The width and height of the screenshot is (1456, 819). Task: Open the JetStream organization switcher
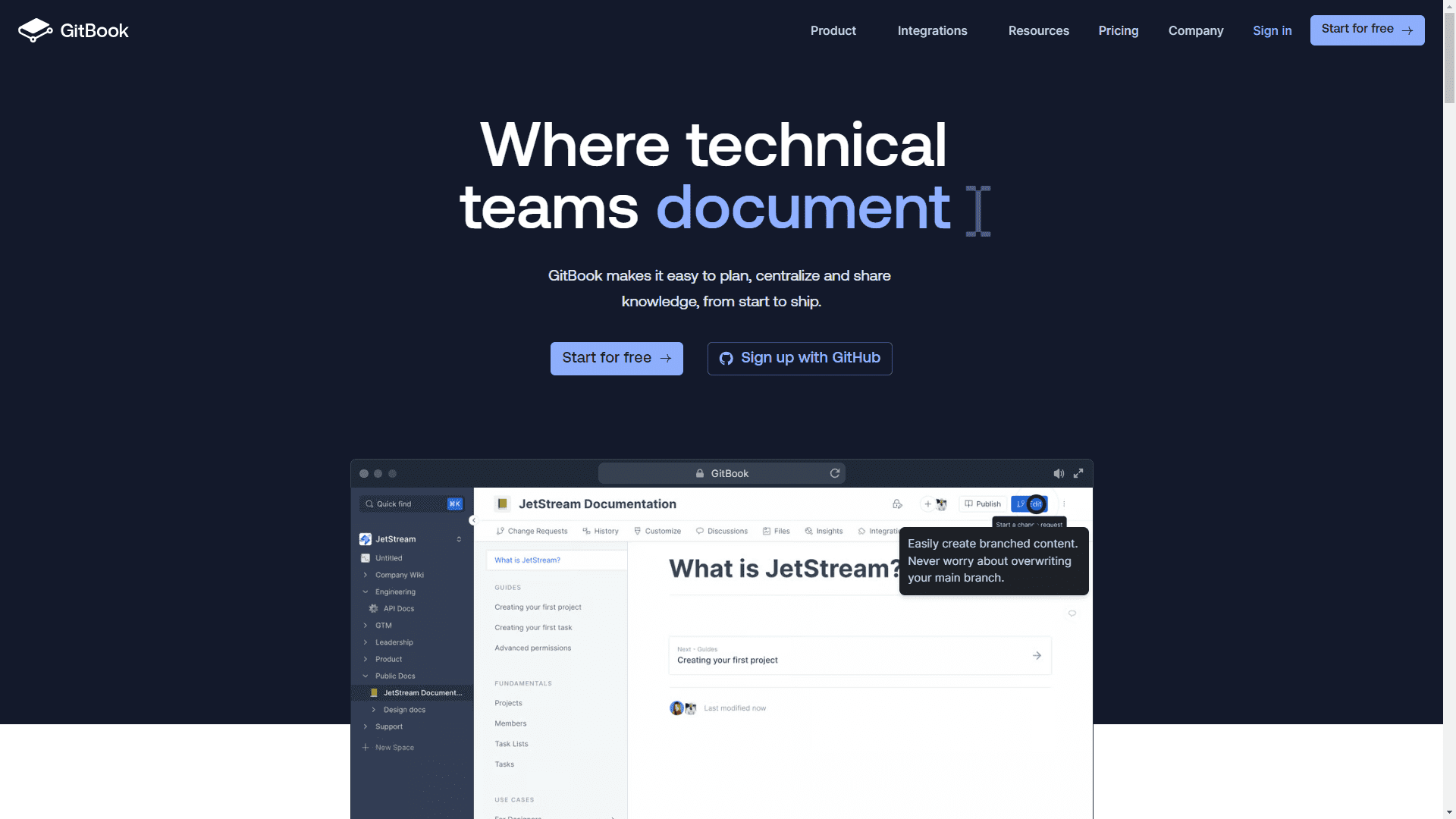click(x=459, y=539)
